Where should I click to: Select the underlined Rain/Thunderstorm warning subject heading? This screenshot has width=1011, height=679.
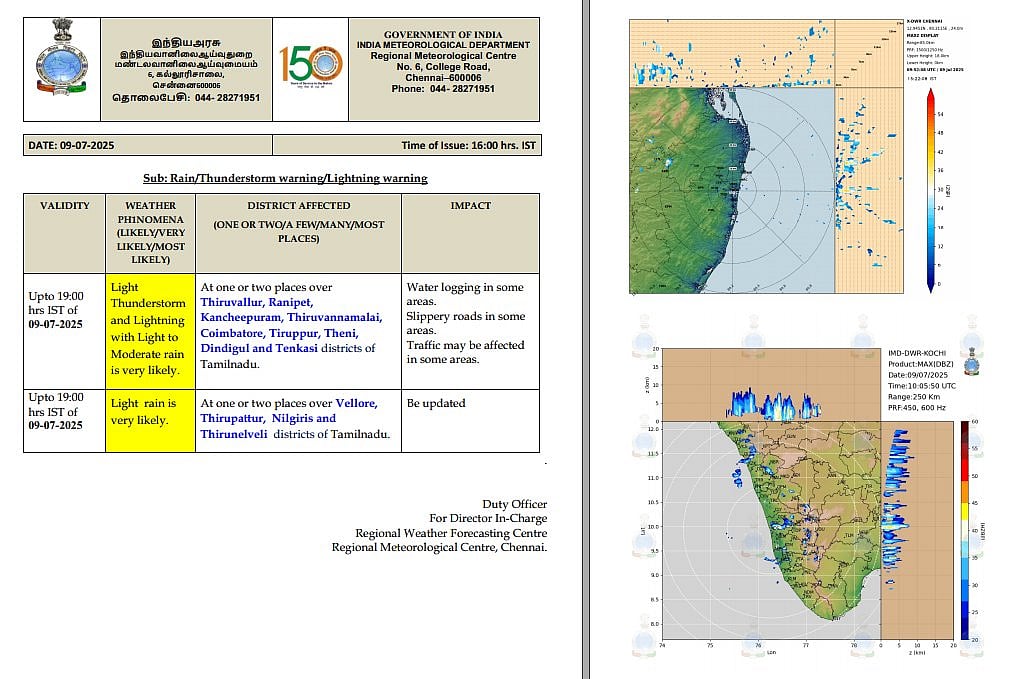(285, 178)
